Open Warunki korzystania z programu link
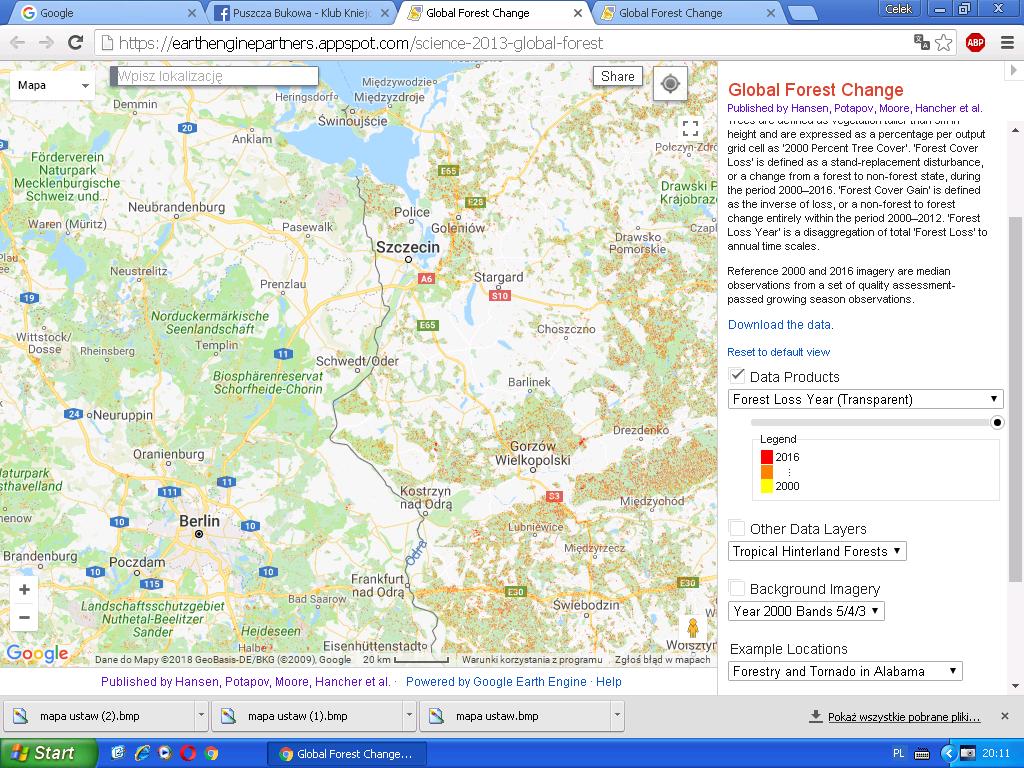Viewport: 1024px width, 768px height. 532,660
